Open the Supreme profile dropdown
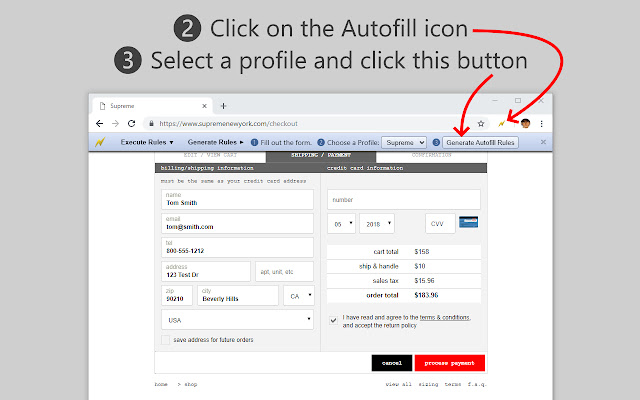This screenshot has width=640, height=400. tap(404, 142)
